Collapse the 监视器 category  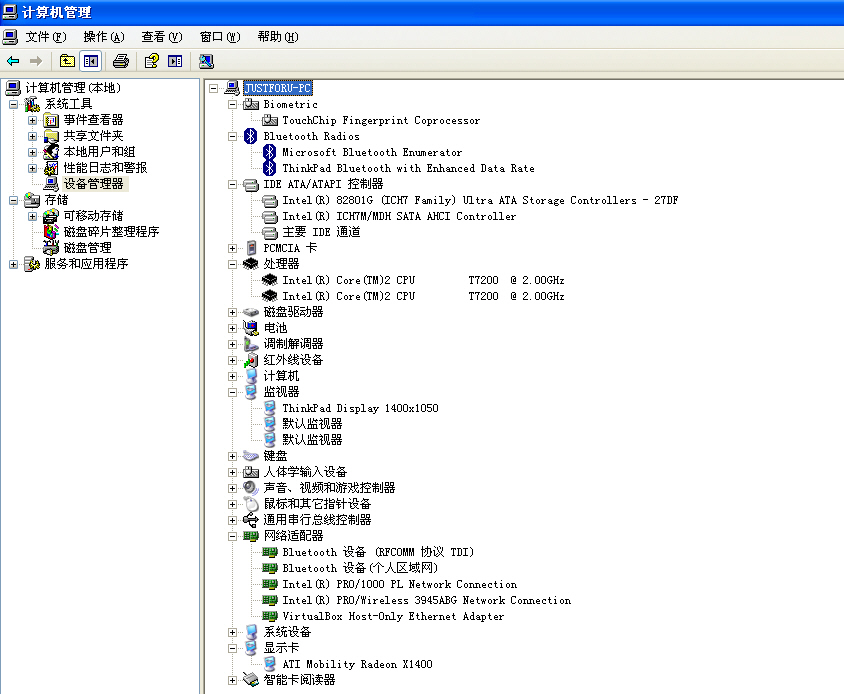coord(233,392)
